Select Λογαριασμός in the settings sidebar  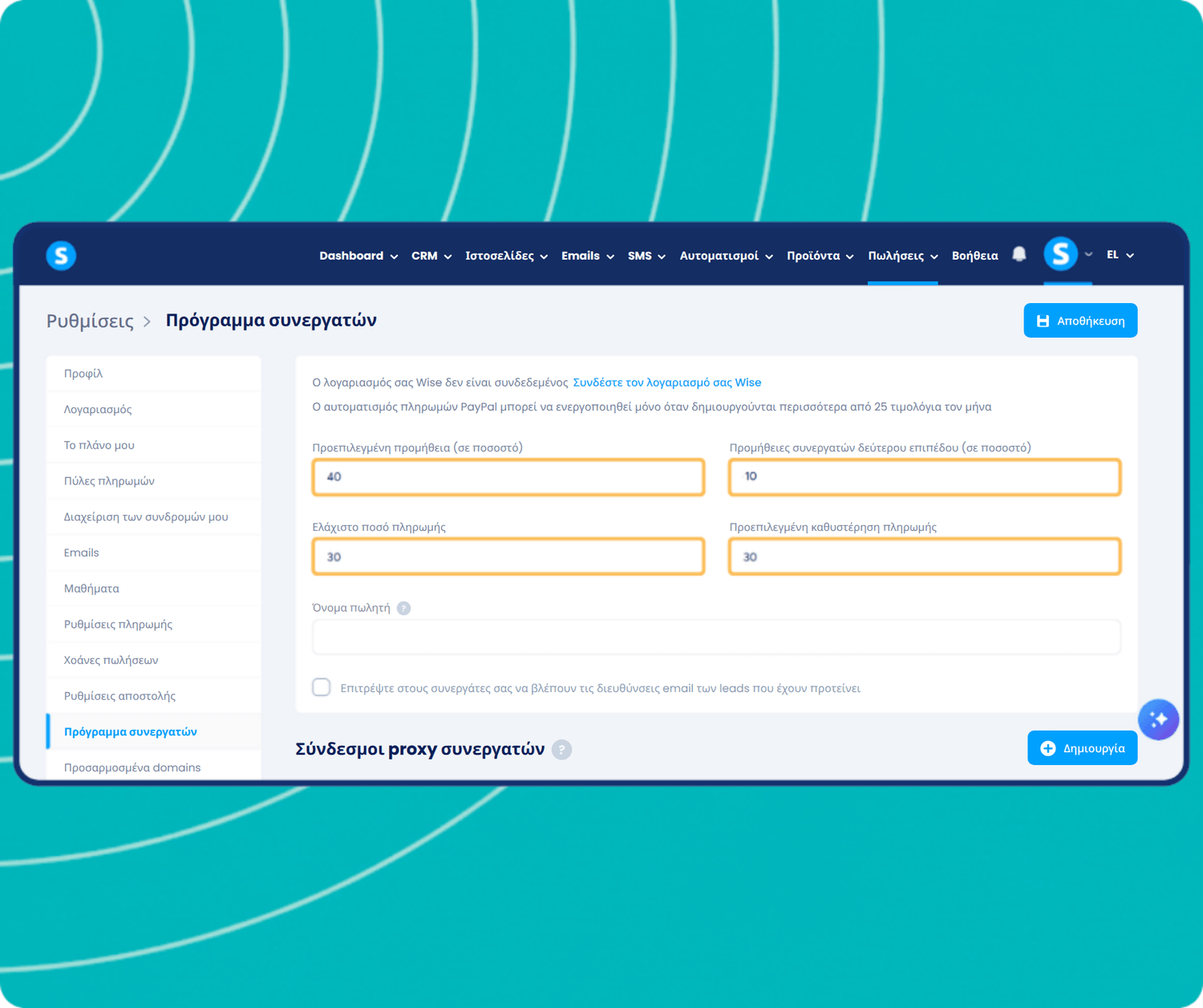[x=154, y=410]
